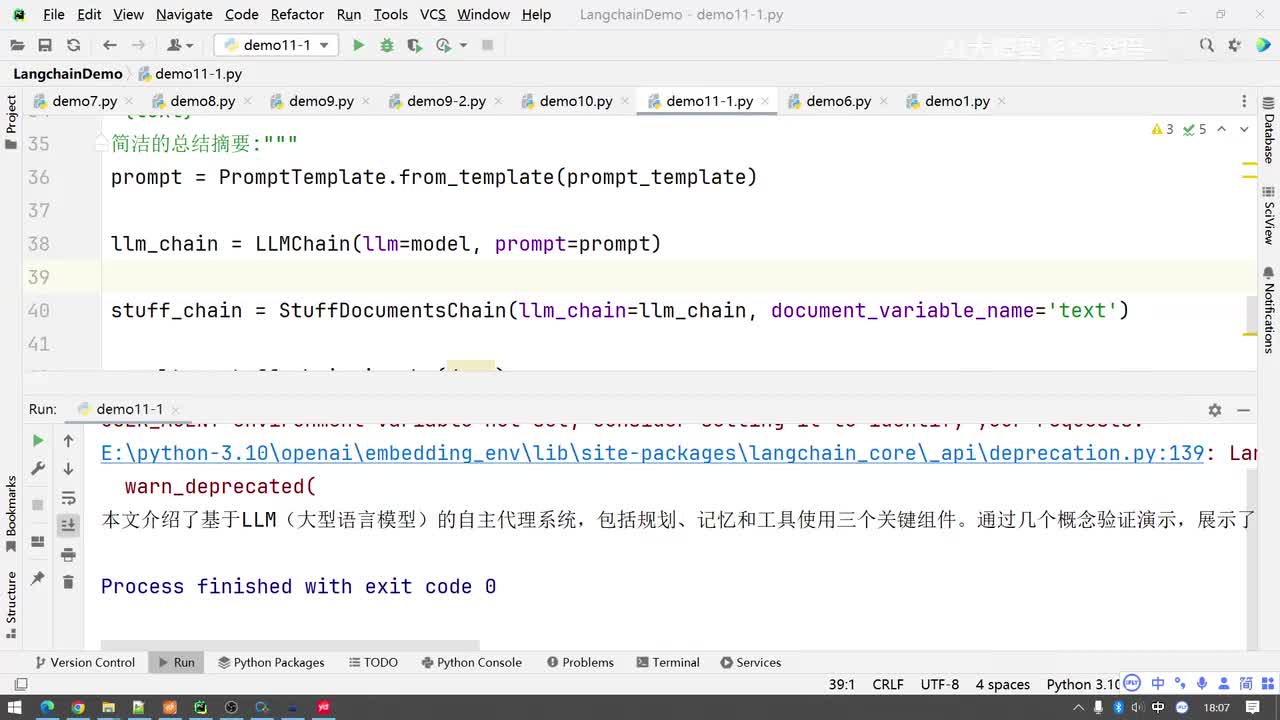The image size is (1280, 720).
Task: Open the VCS menu
Action: click(433, 14)
